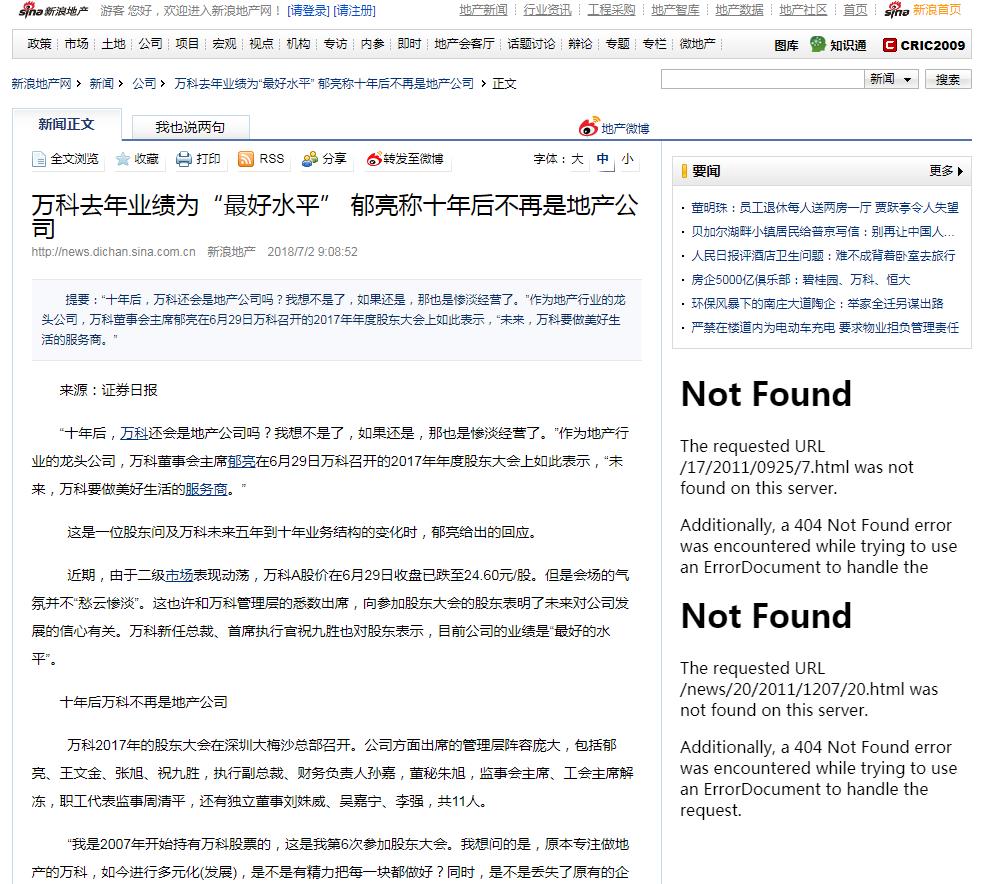Click 新浪地产网 breadcrumb link
The image size is (998, 884).
tap(41, 83)
